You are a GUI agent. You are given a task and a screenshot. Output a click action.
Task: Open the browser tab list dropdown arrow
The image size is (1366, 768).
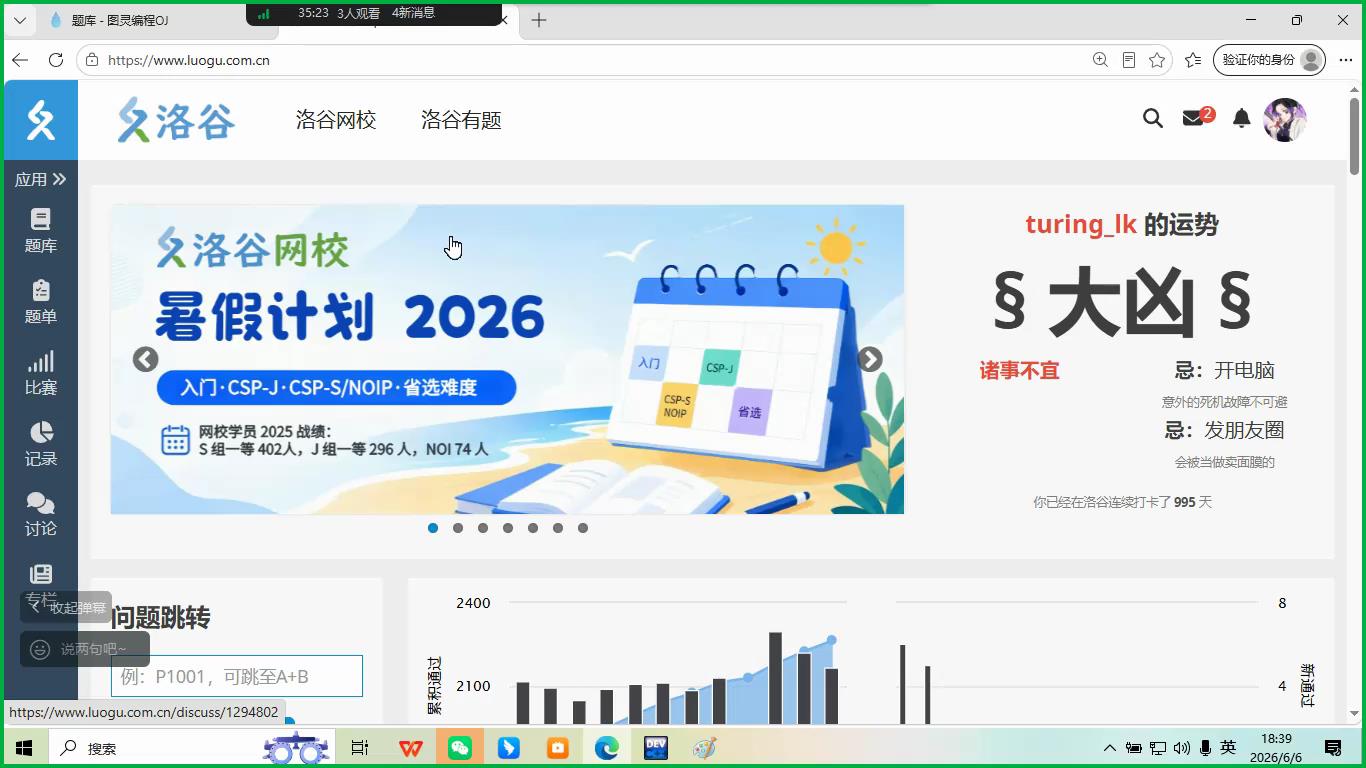coord(19,20)
